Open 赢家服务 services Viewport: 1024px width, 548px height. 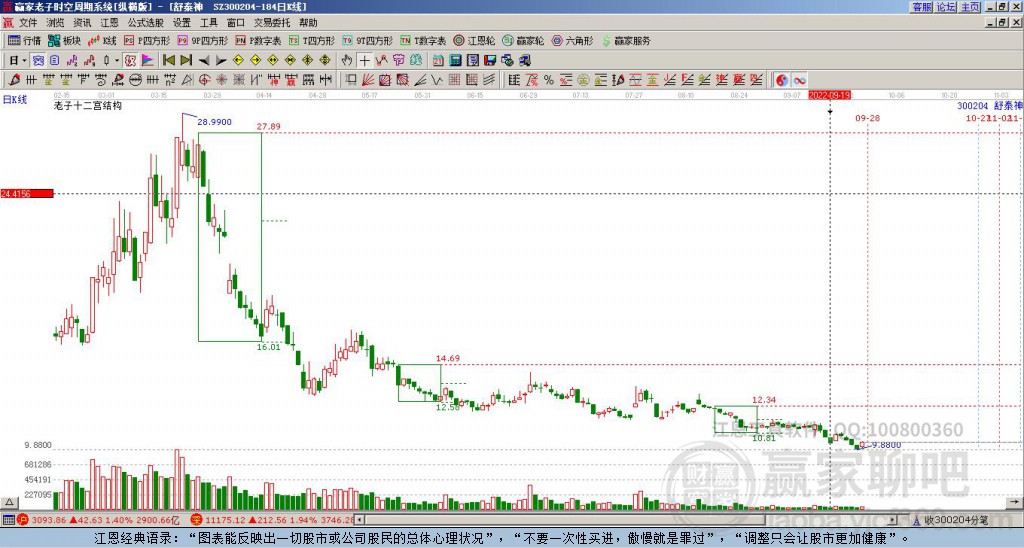tap(626, 40)
